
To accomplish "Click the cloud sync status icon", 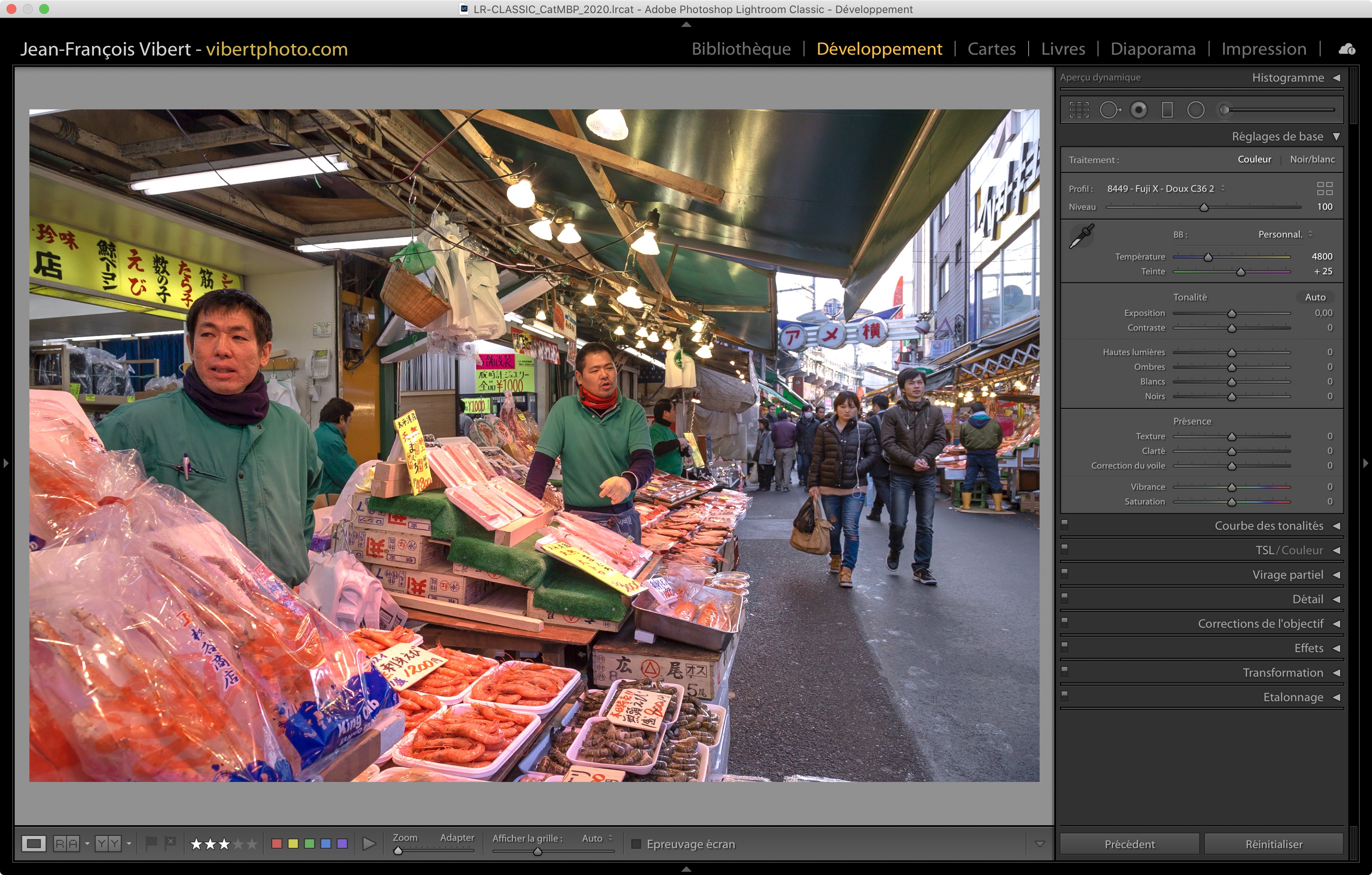I will tap(1346, 49).
